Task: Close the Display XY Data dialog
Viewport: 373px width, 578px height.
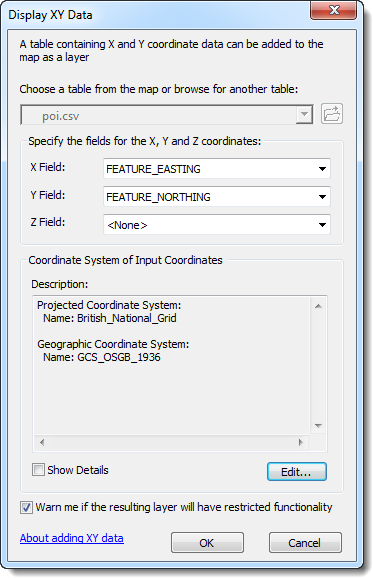Action: coord(334,10)
